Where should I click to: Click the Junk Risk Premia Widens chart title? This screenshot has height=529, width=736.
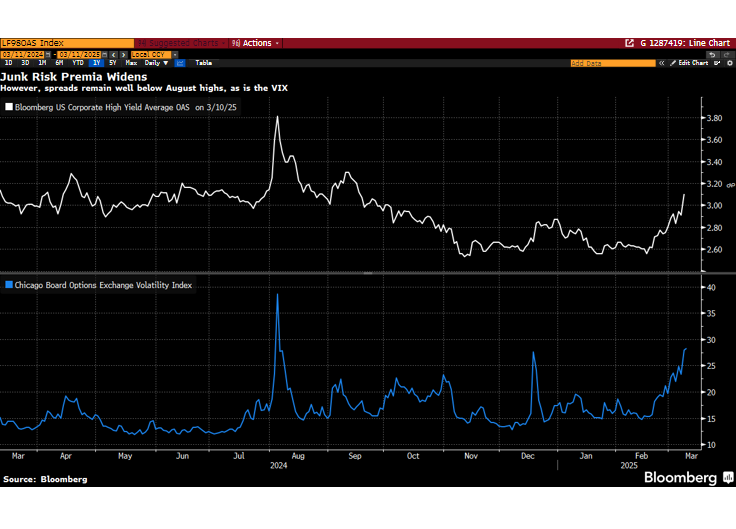tap(74, 77)
